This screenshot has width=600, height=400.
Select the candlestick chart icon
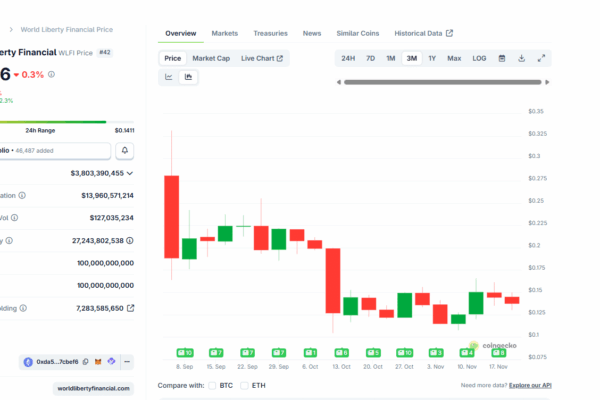click(x=188, y=77)
